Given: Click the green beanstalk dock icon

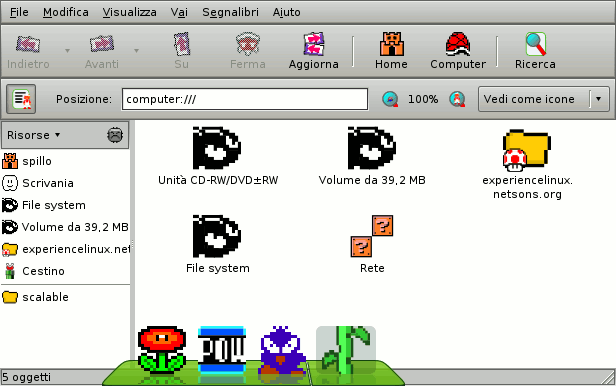Looking at the screenshot, I should [346, 349].
